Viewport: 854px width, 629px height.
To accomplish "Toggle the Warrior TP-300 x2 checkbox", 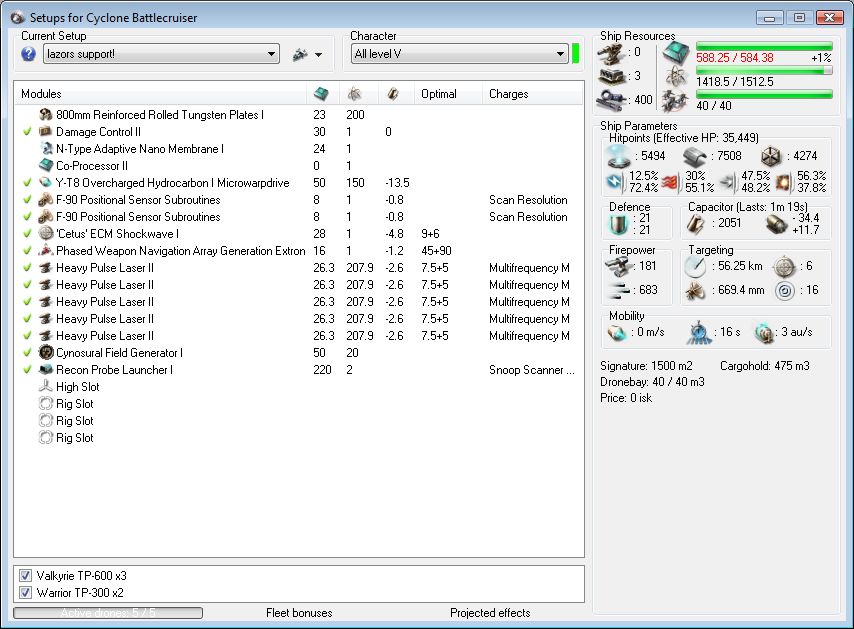I will 25,593.
